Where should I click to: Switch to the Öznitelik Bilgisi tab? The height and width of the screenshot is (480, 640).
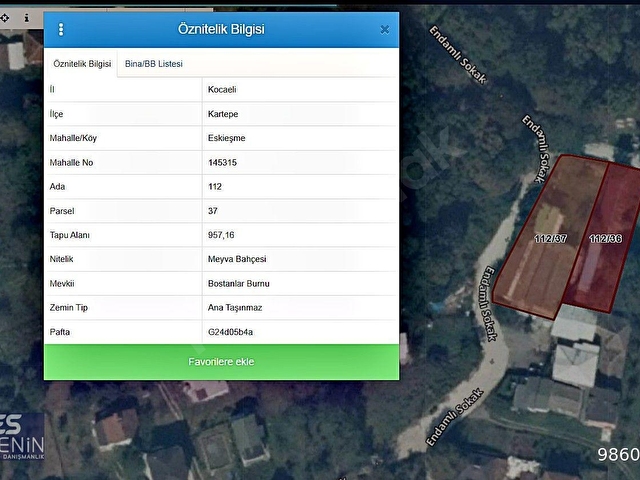pos(82,64)
